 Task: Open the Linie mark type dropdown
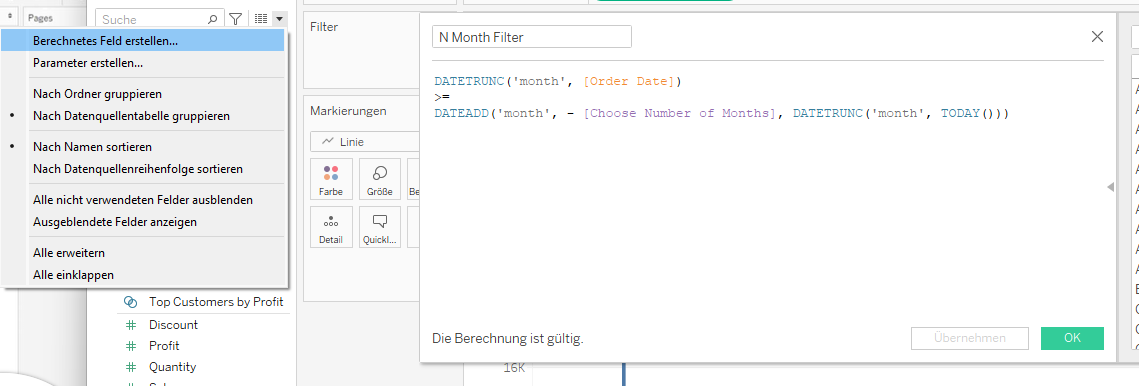[x=365, y=142]
